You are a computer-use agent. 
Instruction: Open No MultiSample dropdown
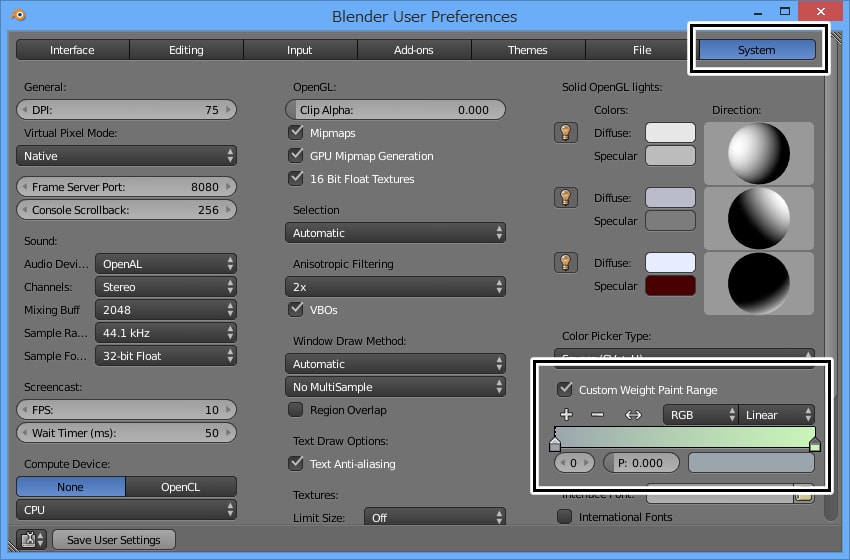click(x=395, y=387)
